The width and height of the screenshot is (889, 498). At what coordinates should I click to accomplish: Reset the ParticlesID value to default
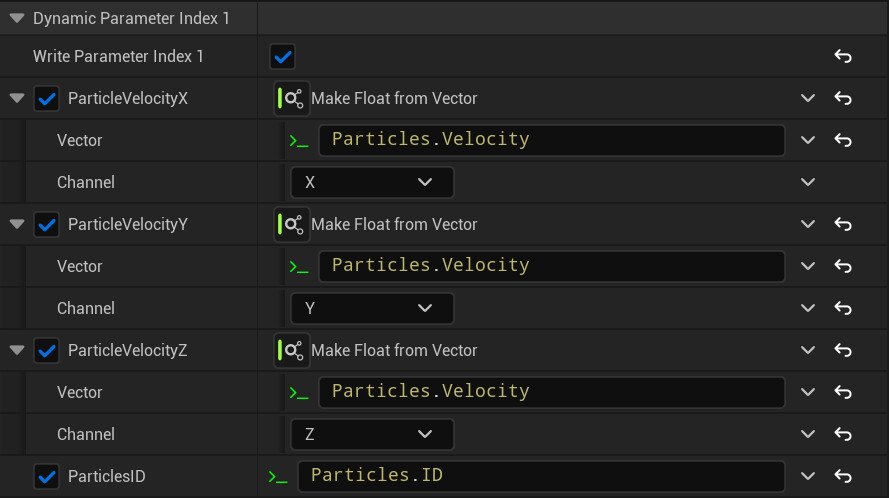[842, 476]
